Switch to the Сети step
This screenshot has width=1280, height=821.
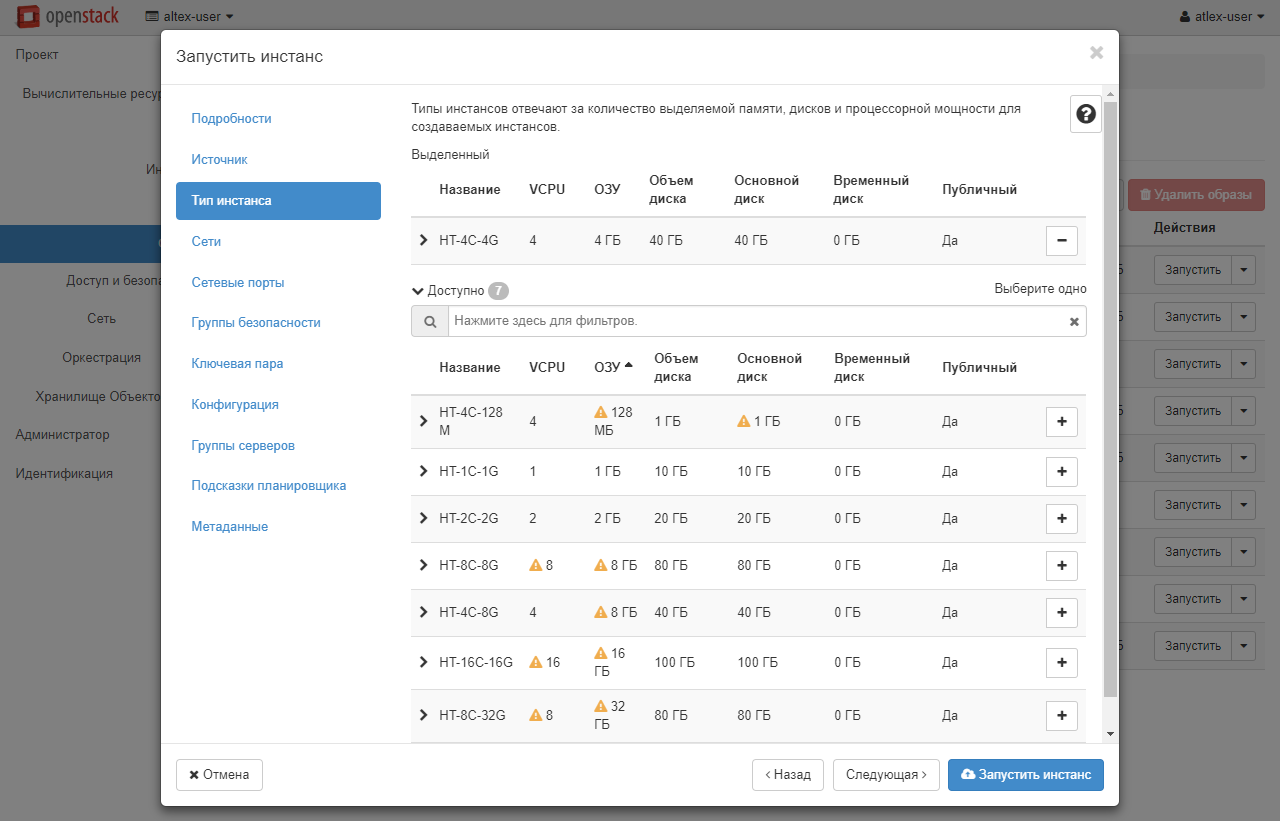[x=206, y=241]
